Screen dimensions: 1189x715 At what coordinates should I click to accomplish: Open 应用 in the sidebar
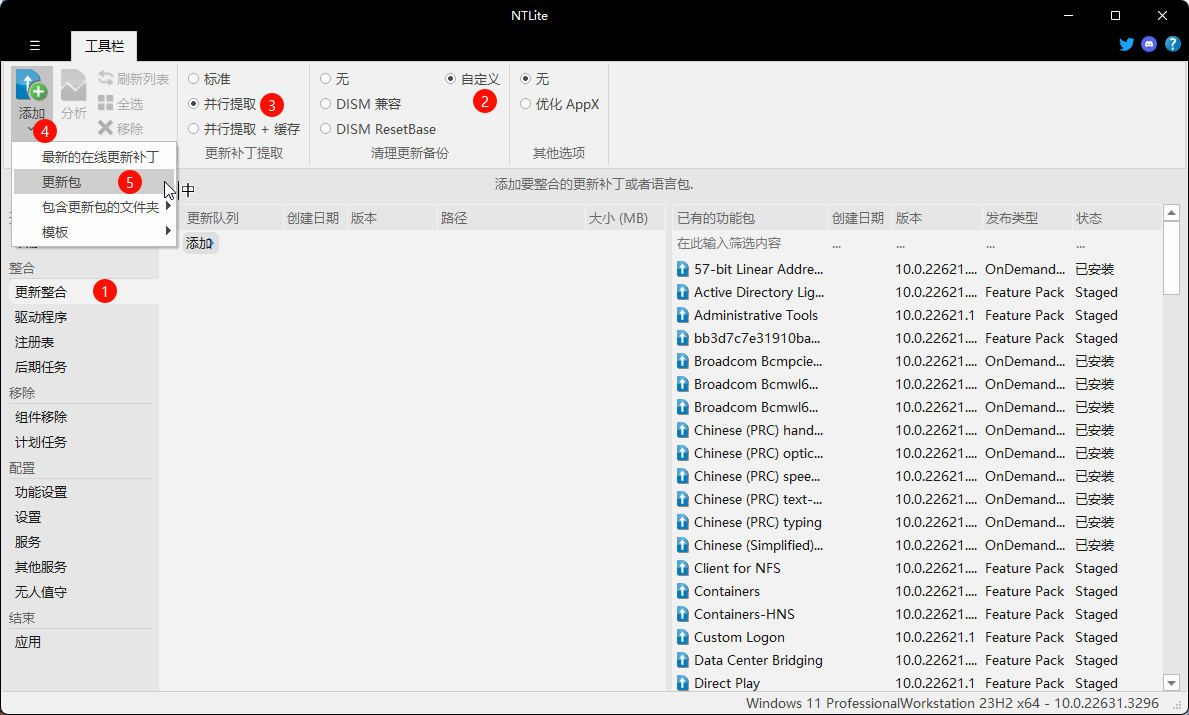coord(28,642)
